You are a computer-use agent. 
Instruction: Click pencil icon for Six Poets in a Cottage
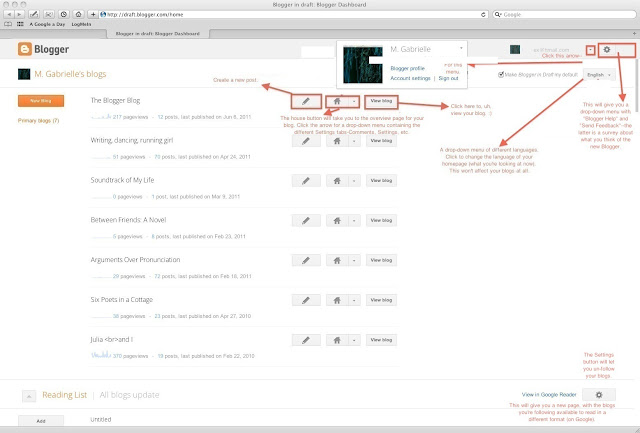(306, 300)
